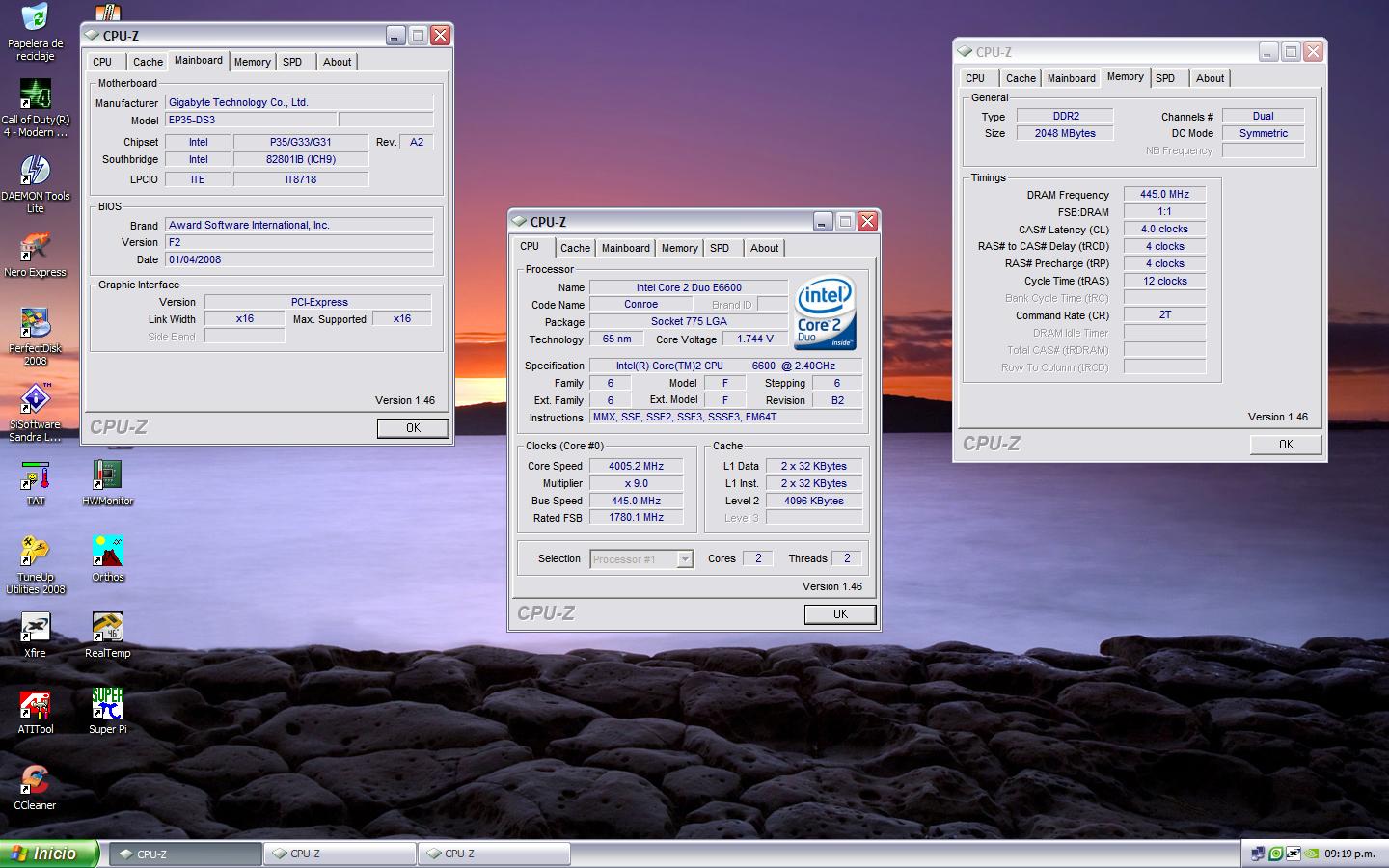
Task: Open Cache tab in right Memory window
Action: tap(1021, 78)
